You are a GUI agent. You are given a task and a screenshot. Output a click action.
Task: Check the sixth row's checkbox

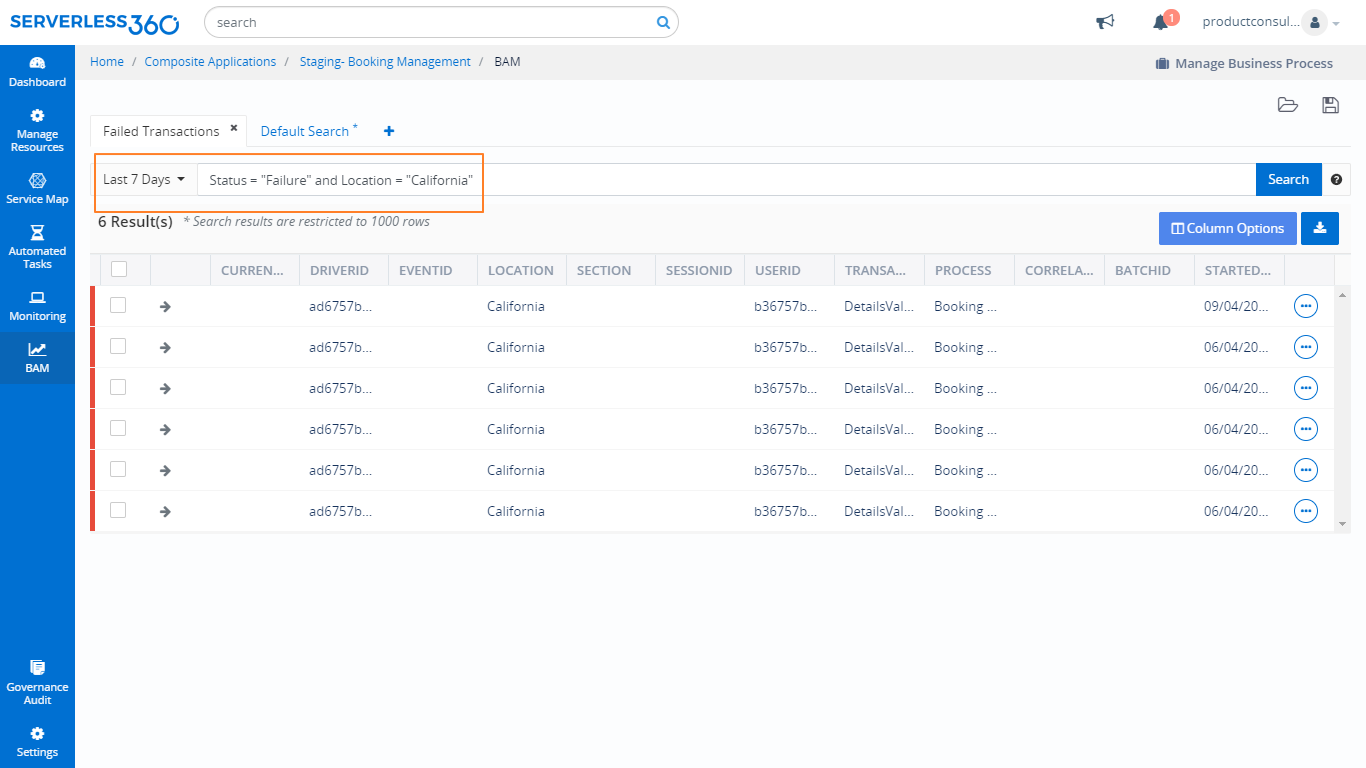[x=118, y=510]
